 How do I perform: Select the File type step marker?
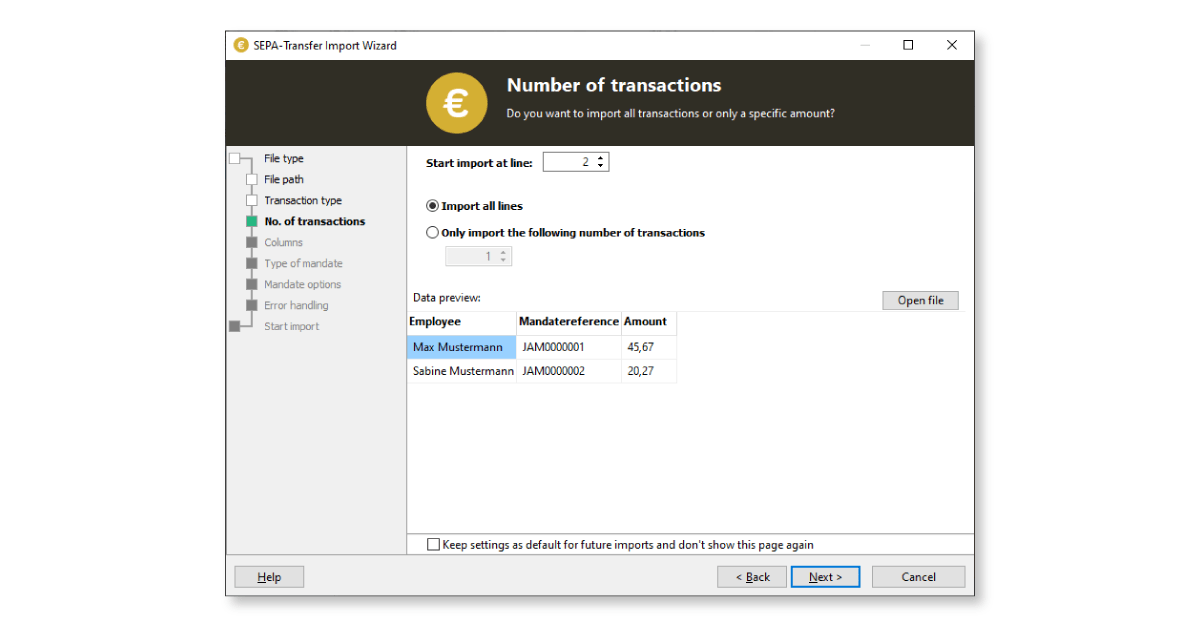click(235, 159)
